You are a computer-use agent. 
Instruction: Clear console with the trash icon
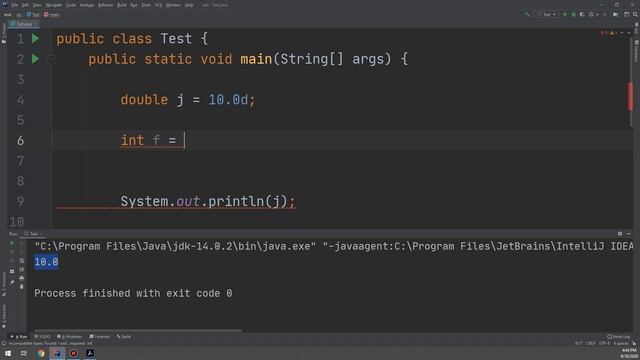coord(22,287)
